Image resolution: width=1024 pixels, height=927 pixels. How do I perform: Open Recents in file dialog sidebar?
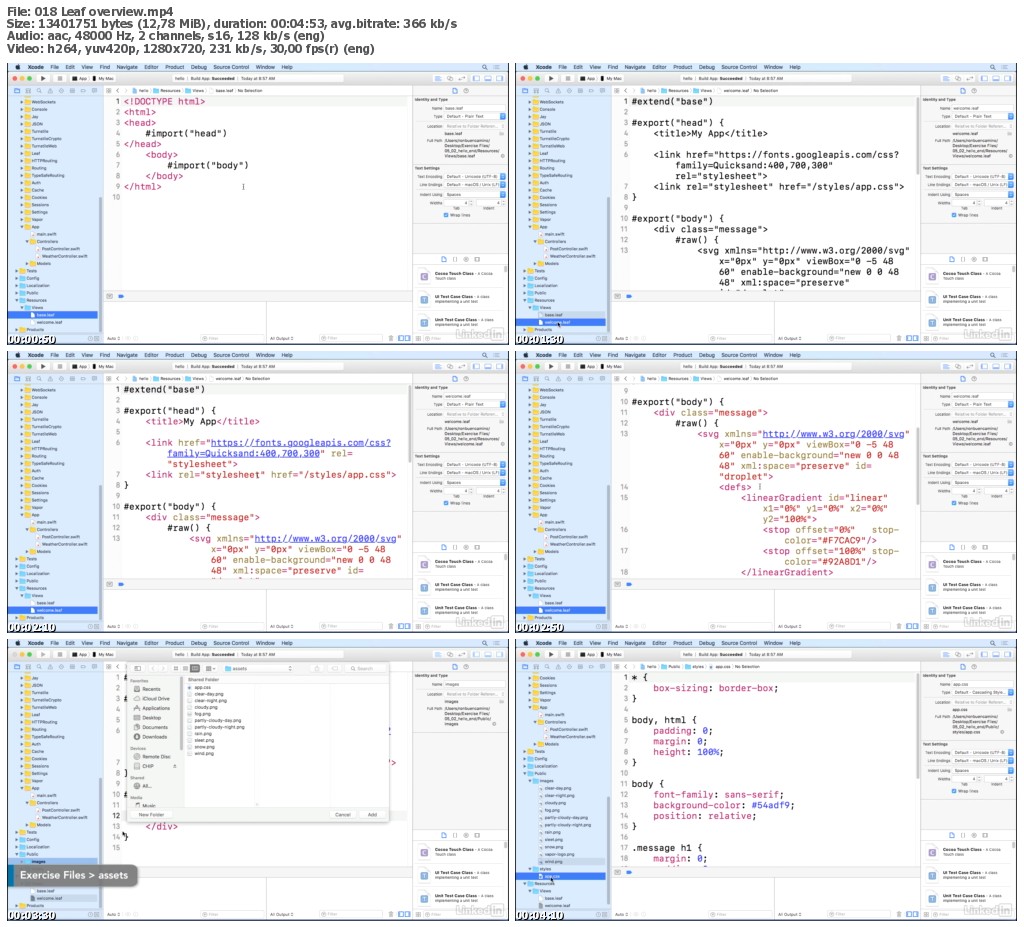(151, 689)
